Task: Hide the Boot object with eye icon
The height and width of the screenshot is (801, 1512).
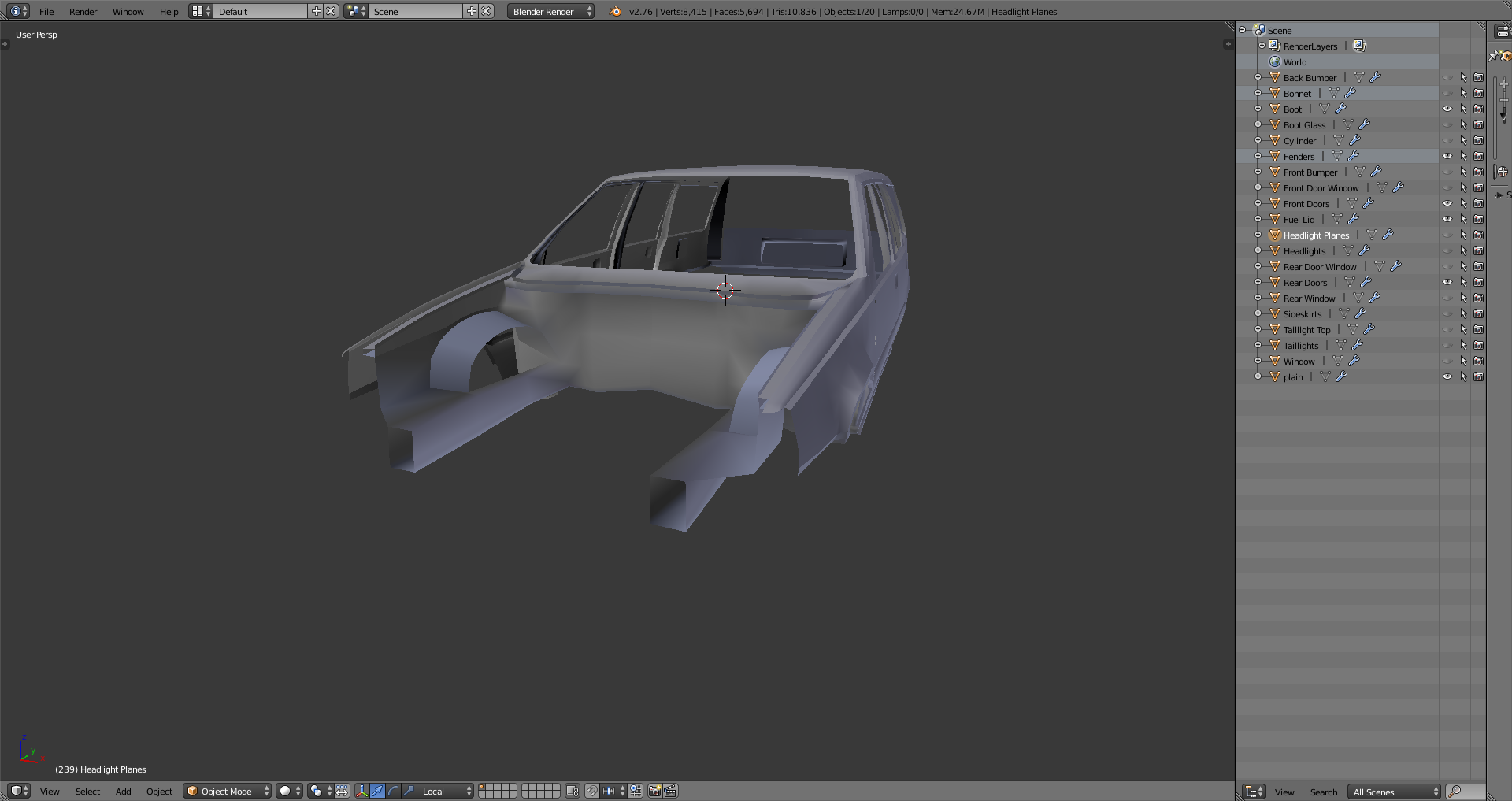Action: [x=1447, y=109]
